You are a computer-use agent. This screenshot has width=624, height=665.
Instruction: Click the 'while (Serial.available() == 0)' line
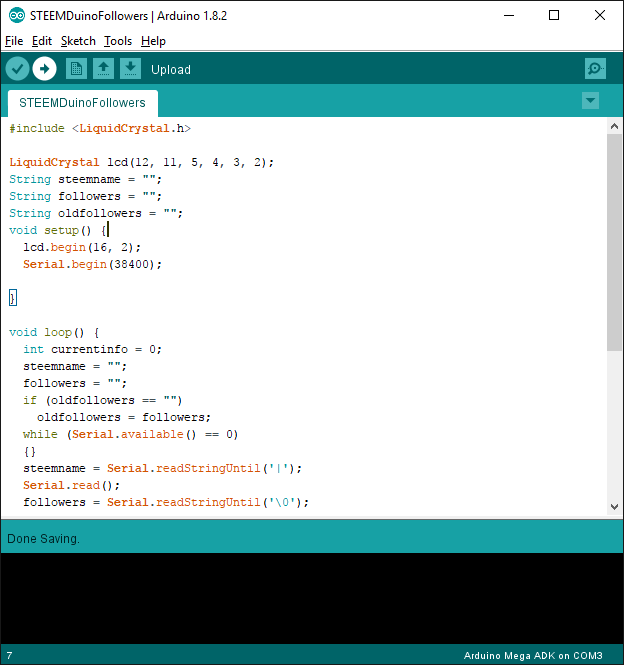click(x=131, y=434)
